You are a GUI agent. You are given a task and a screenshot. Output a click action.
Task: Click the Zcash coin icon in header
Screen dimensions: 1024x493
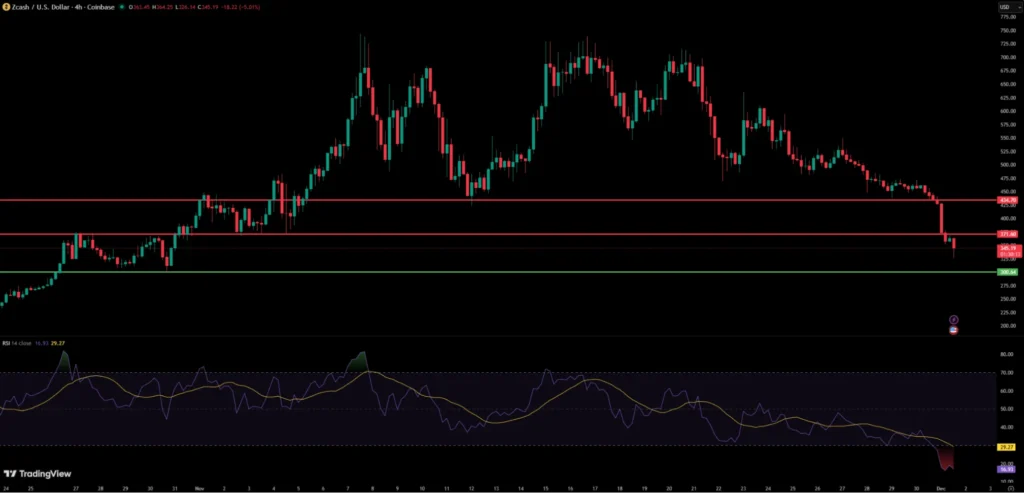point(6,8)
